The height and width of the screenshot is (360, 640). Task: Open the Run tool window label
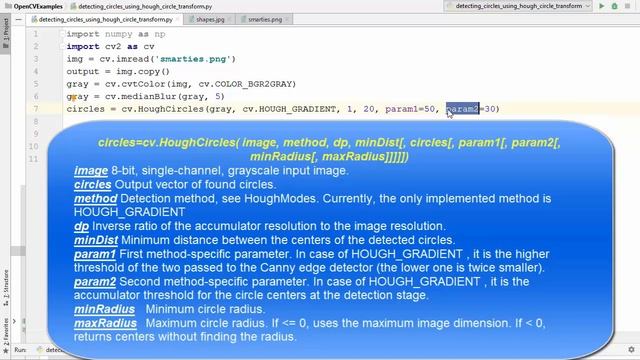coord(20,350)
